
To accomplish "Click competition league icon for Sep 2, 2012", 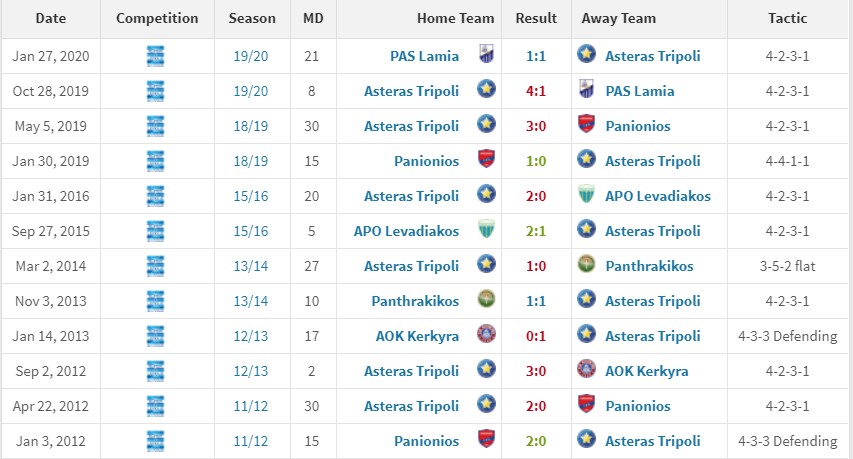I will click(x=155, y=371).
